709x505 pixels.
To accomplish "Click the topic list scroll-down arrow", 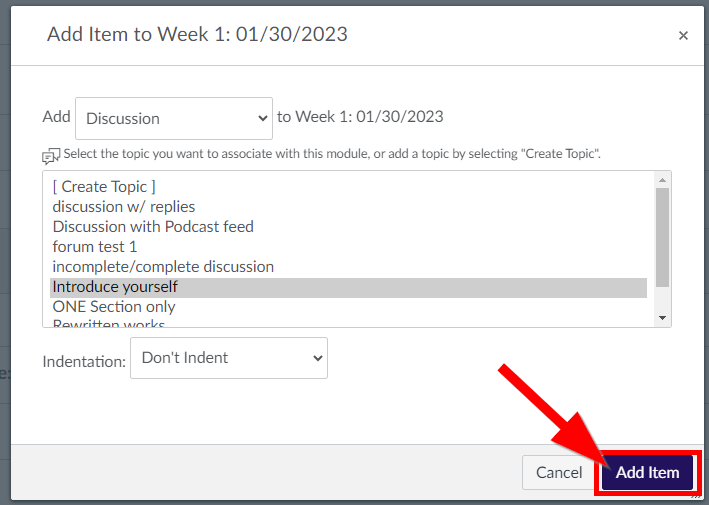I will [662, 318].
